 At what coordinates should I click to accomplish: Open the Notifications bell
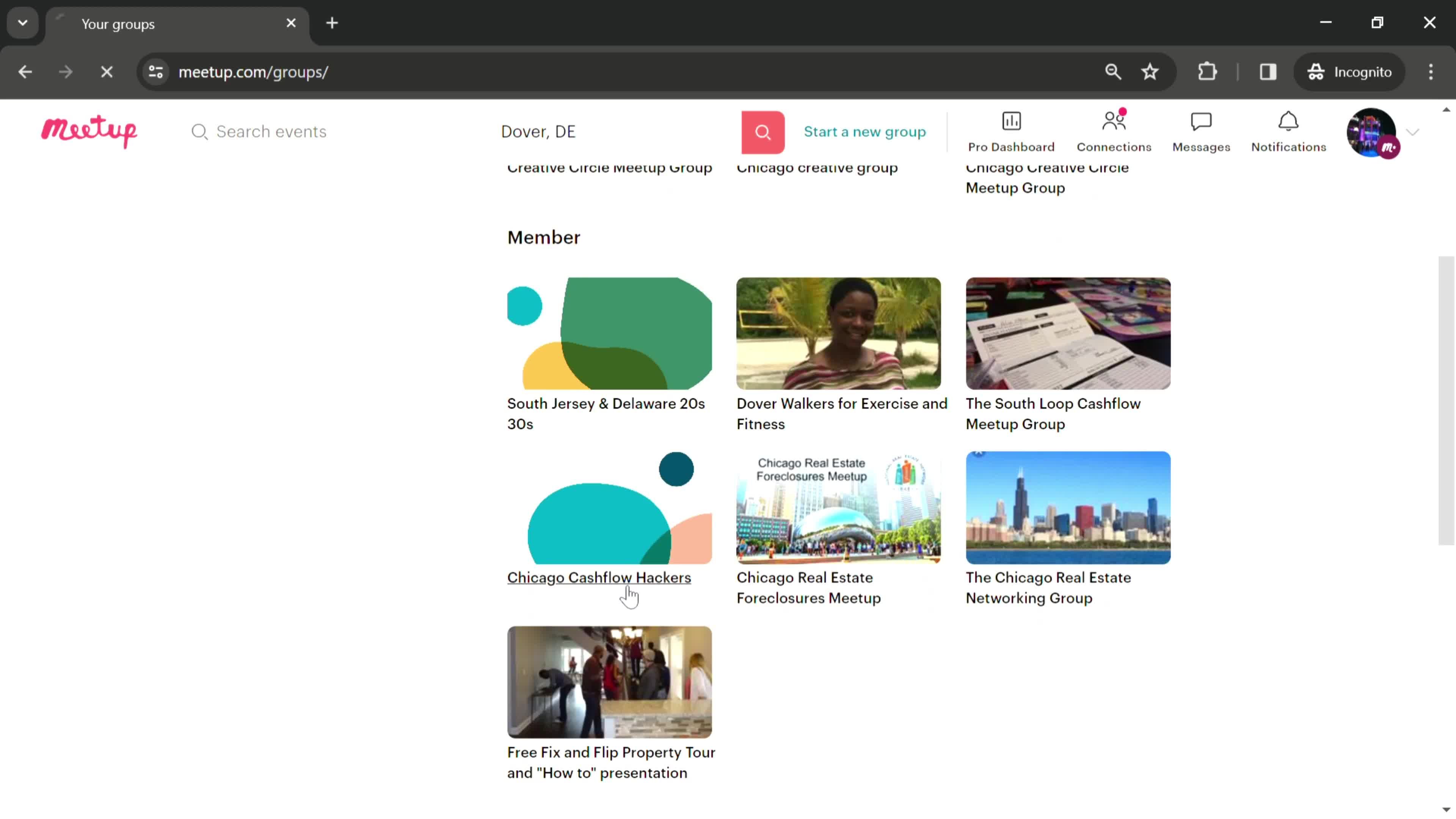[x=1288, y=121]
